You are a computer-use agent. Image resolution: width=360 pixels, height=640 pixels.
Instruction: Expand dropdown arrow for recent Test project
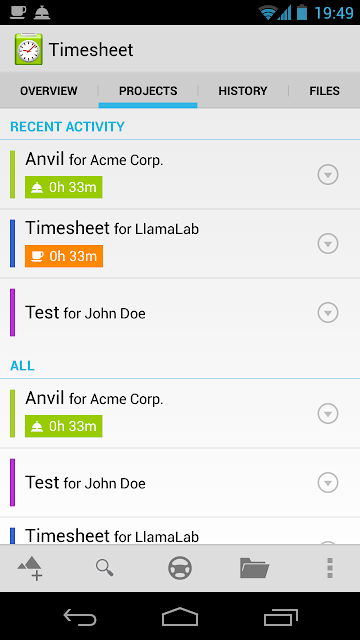coord(328,313)
